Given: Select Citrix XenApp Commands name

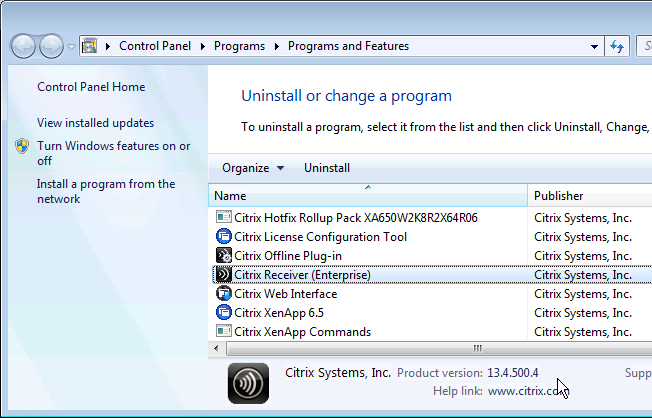Looking at the screenshot, I should pyautogui.click(x=303, y=332).
